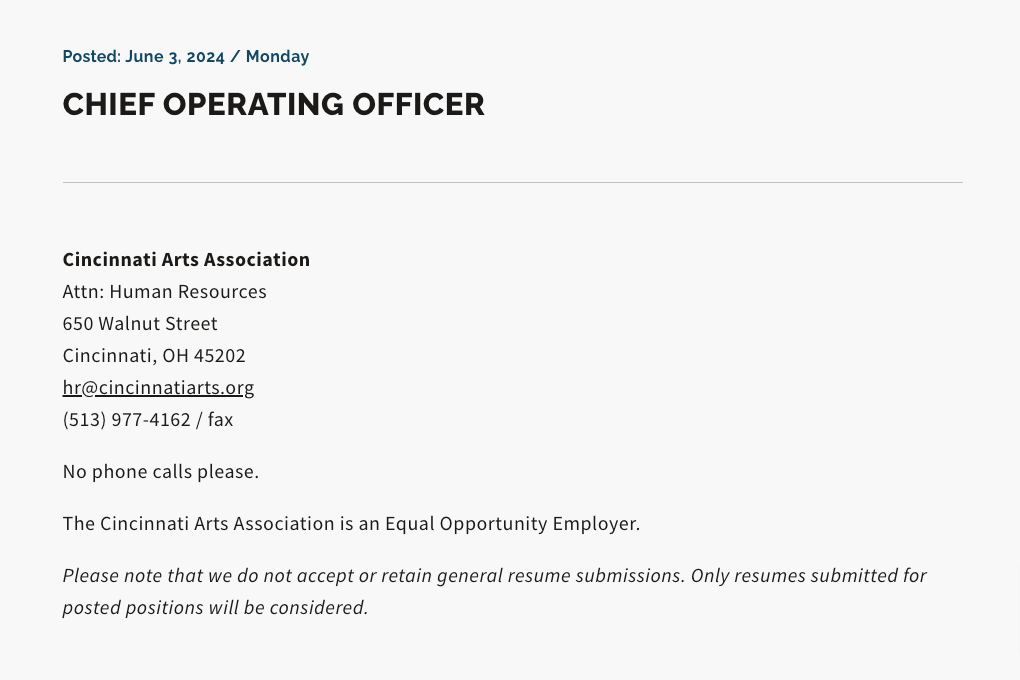Click the Chief Operating Officer heading

(273, 104)
